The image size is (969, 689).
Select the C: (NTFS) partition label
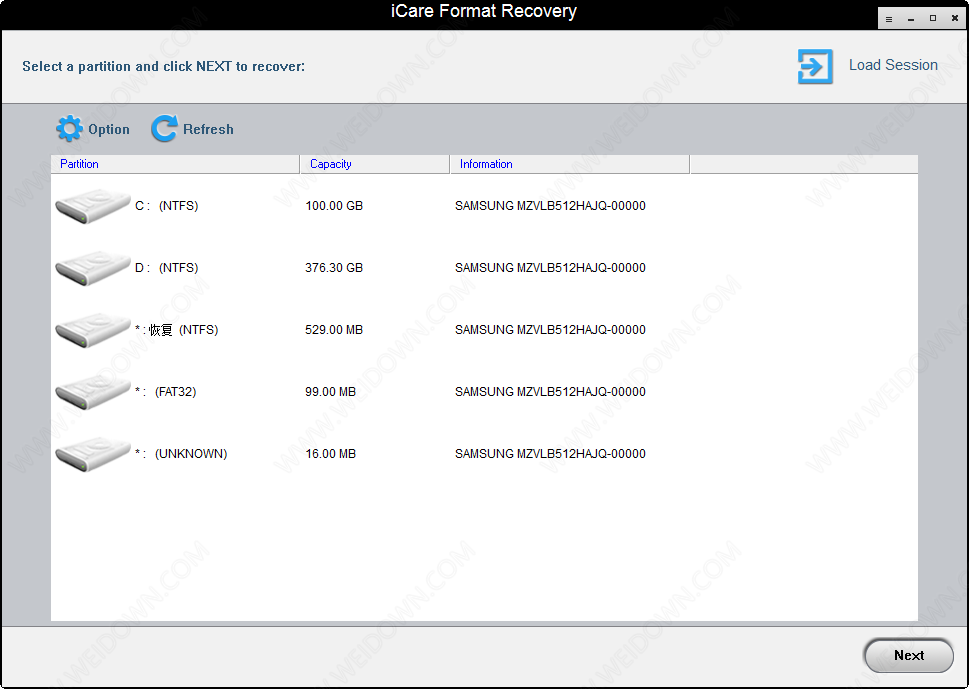click(x=167, y=206)
